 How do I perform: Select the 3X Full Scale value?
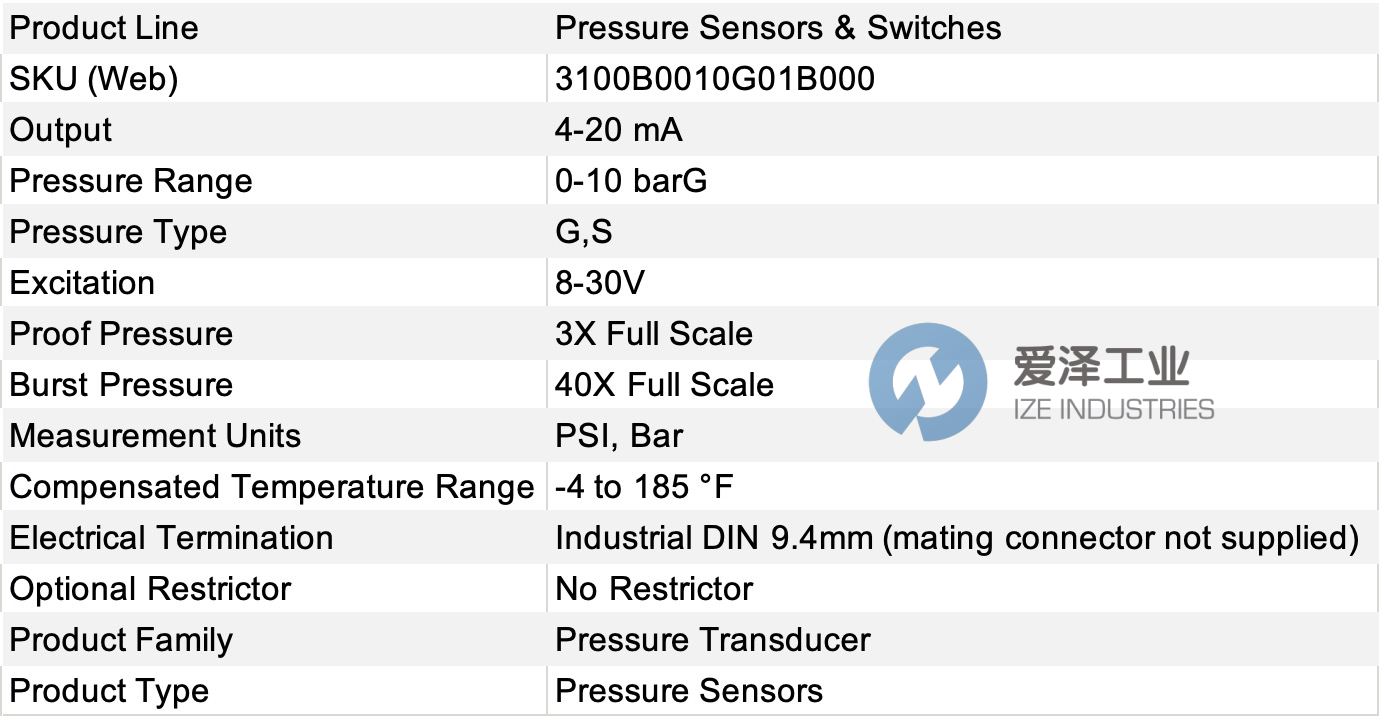click(x=654, y=334)
